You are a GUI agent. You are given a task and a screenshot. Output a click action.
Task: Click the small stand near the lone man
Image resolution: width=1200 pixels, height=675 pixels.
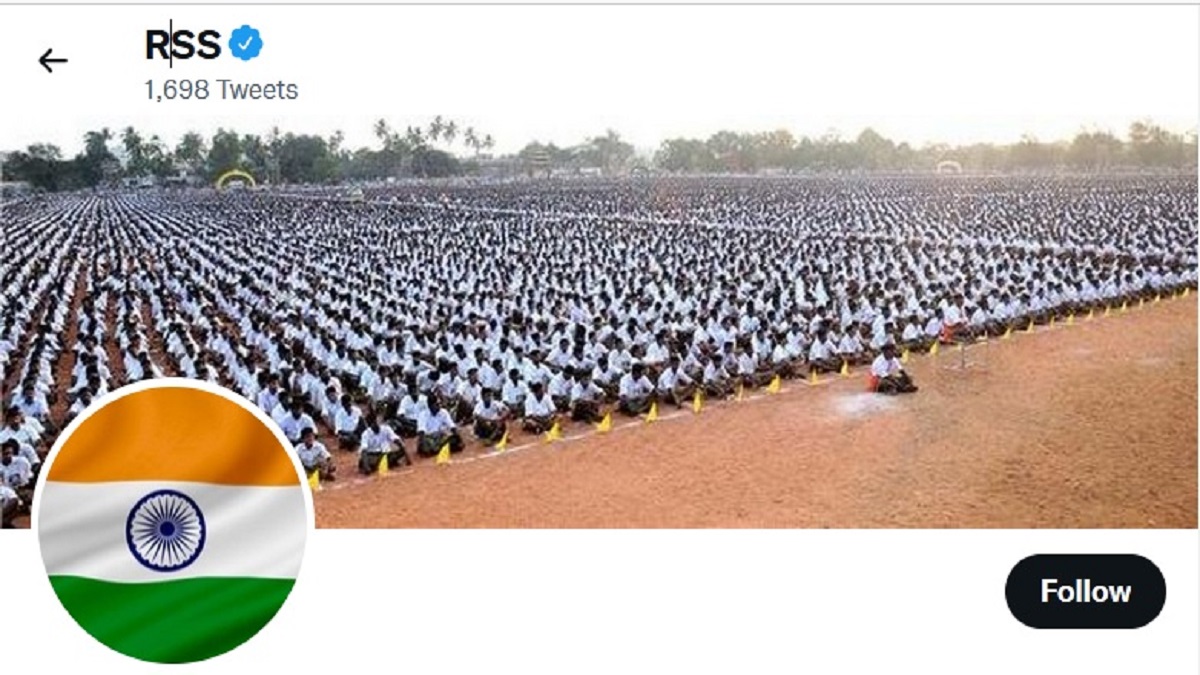(964, 354)
